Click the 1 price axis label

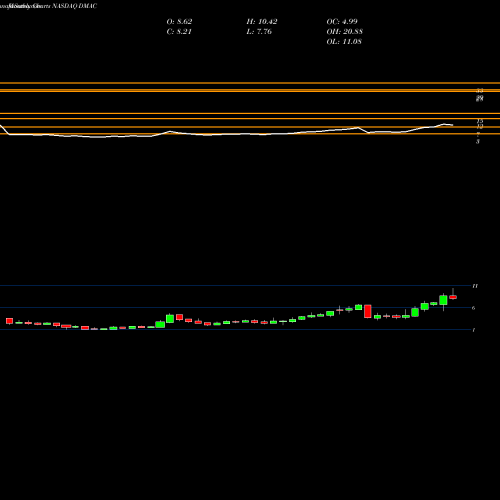click(474, 330)
